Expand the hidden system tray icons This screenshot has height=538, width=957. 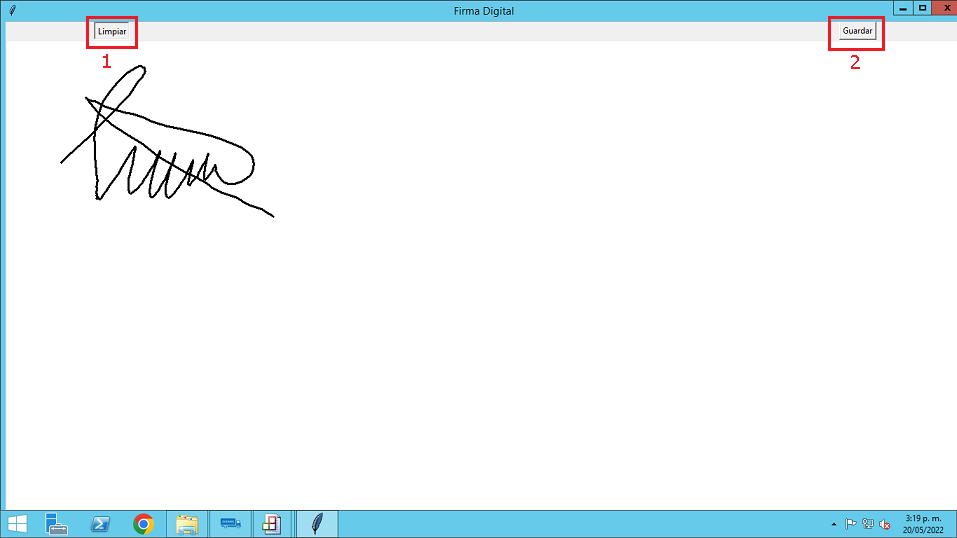(834, 524)
